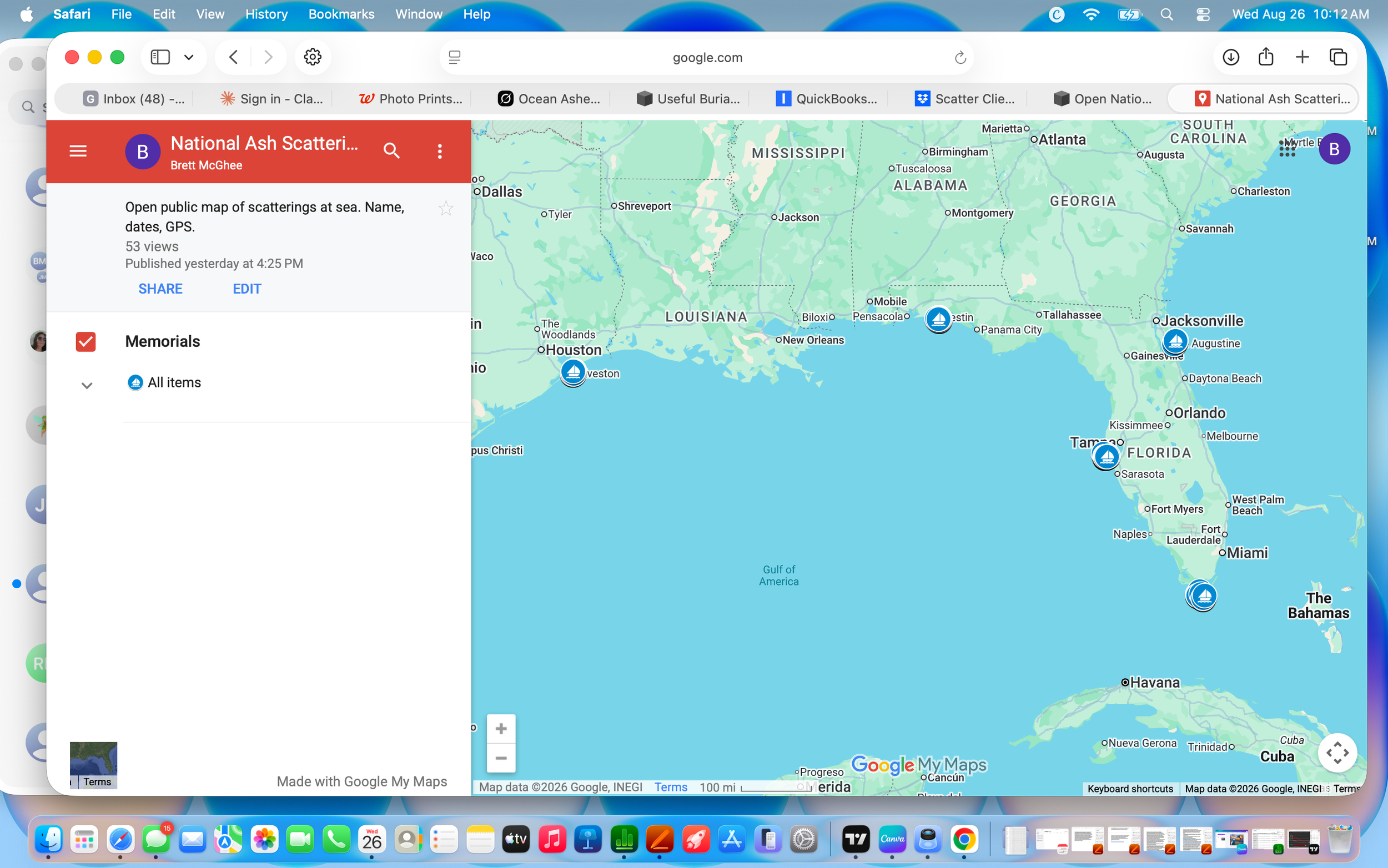Click the fullscreen view button on map
This screenshot has height=868, width=1388.
pyautogui.click(x=1337, y=752)
